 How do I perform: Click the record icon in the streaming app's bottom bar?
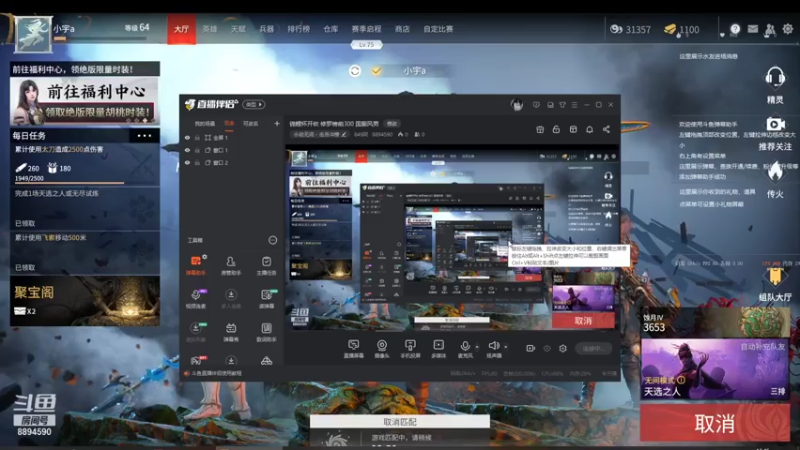click(x=530, y=348)
